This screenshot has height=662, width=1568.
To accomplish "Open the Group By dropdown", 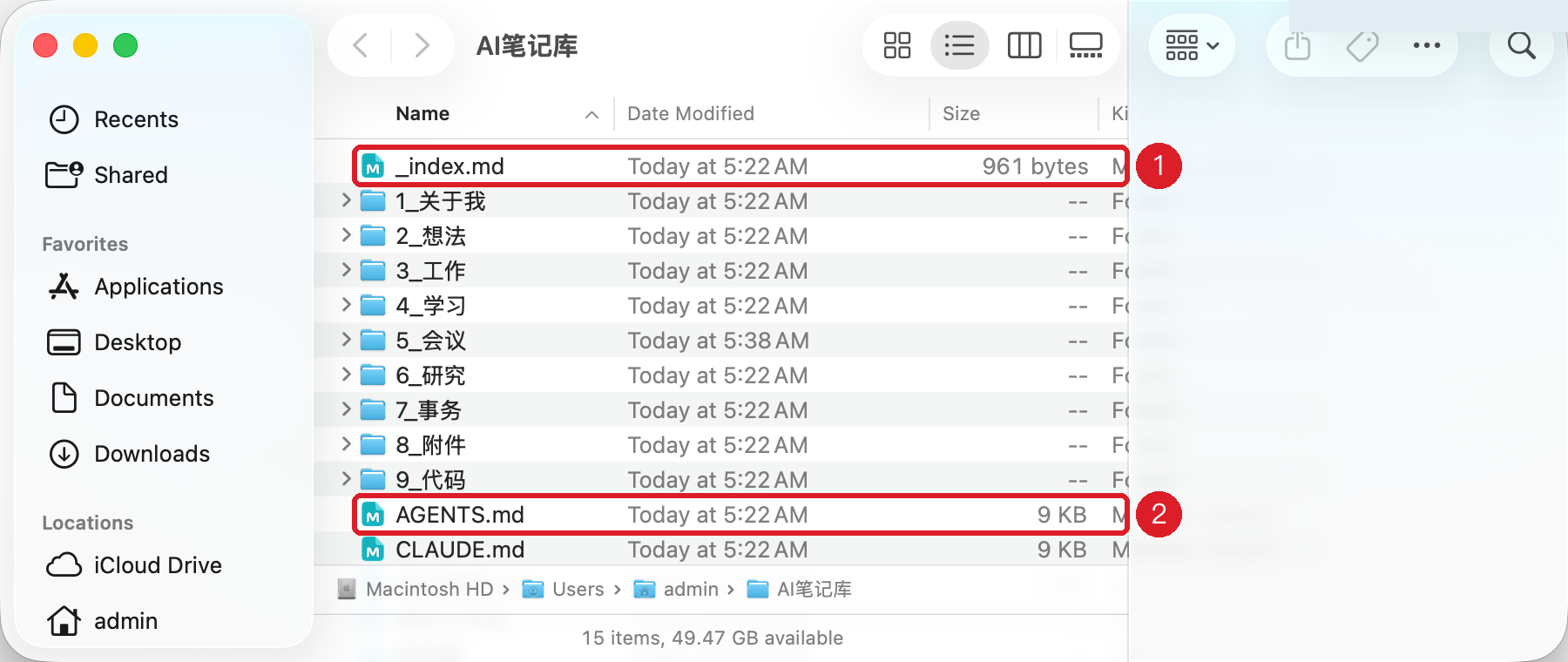I will (x=1192, y=45).
